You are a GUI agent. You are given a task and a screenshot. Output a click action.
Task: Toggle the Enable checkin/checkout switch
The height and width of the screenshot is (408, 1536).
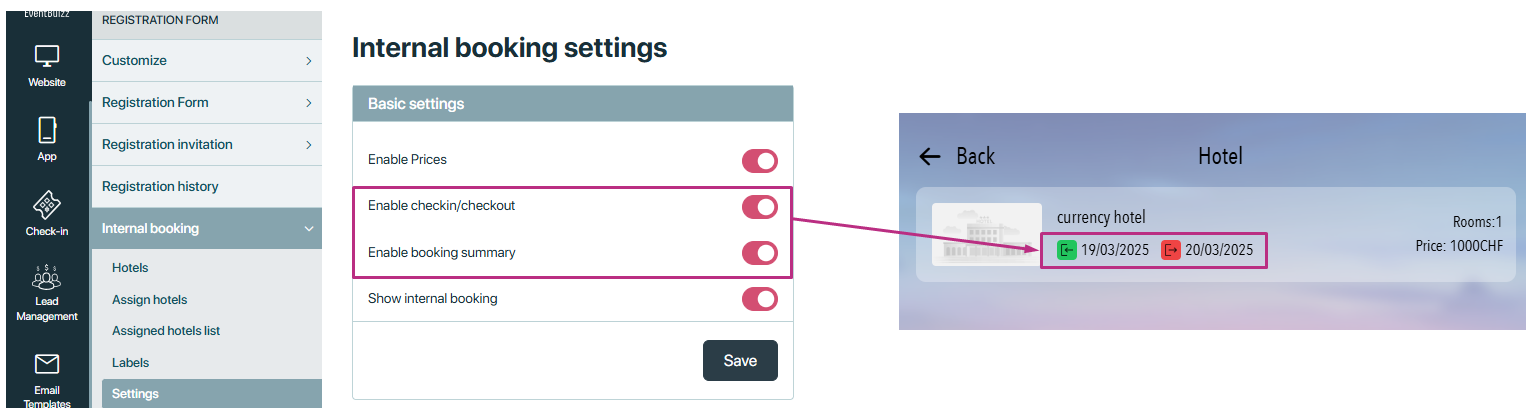[x=759, y=207]
